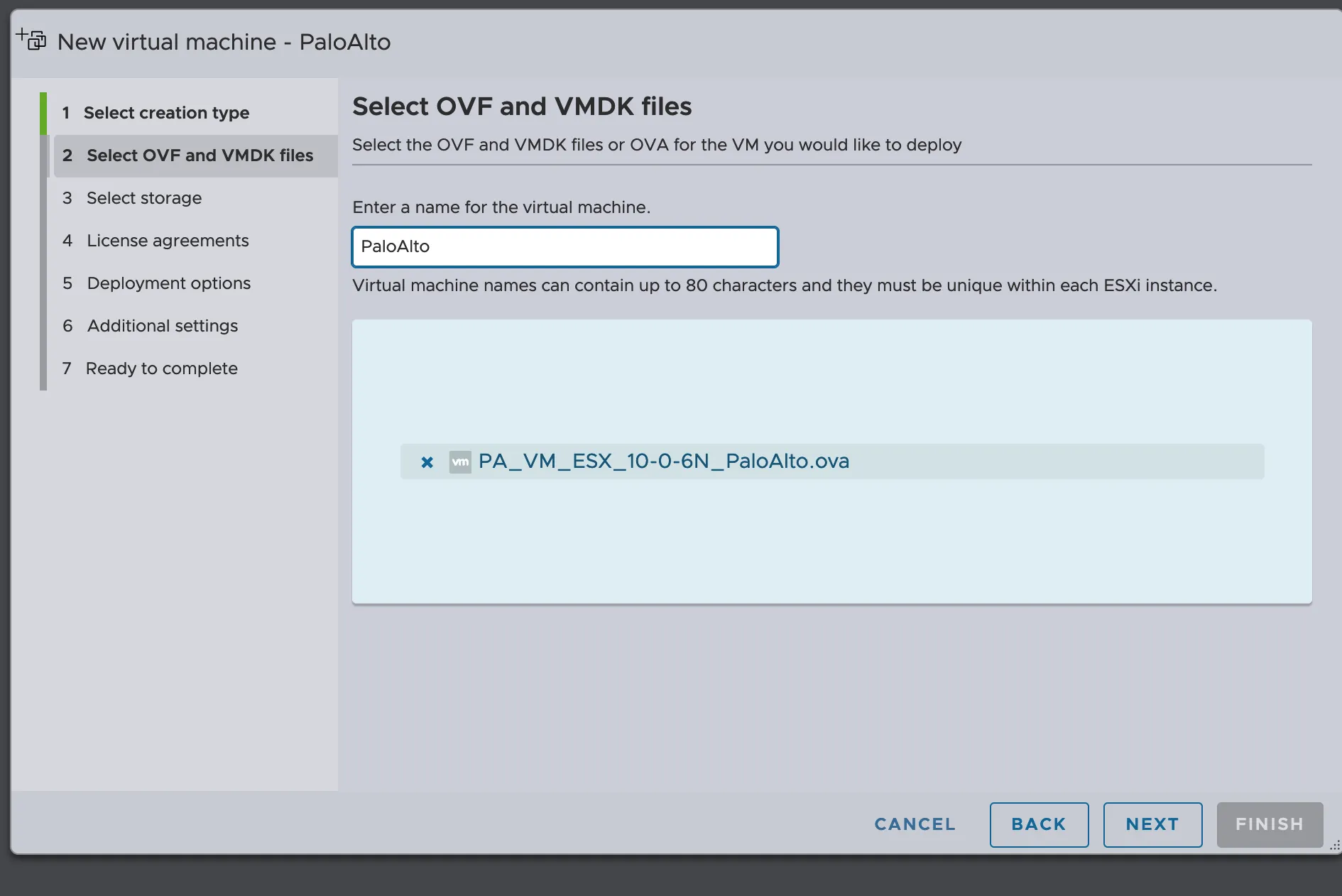Click the dialog title New virtual machine - PaloAlto
Viewport: 1342px width, 896px height.
[x=224, y=42]
